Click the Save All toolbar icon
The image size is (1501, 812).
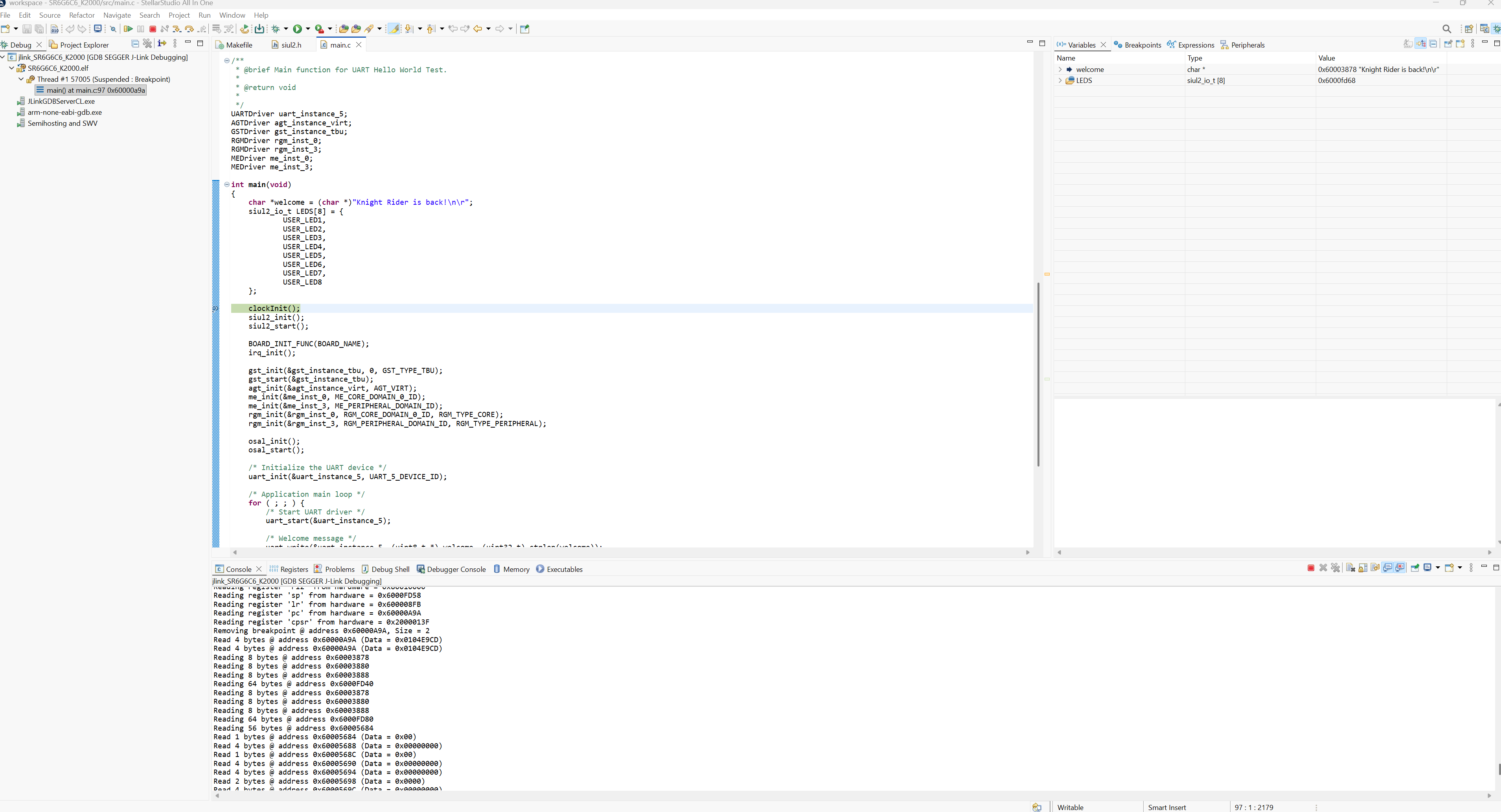[x=39, y=29]
